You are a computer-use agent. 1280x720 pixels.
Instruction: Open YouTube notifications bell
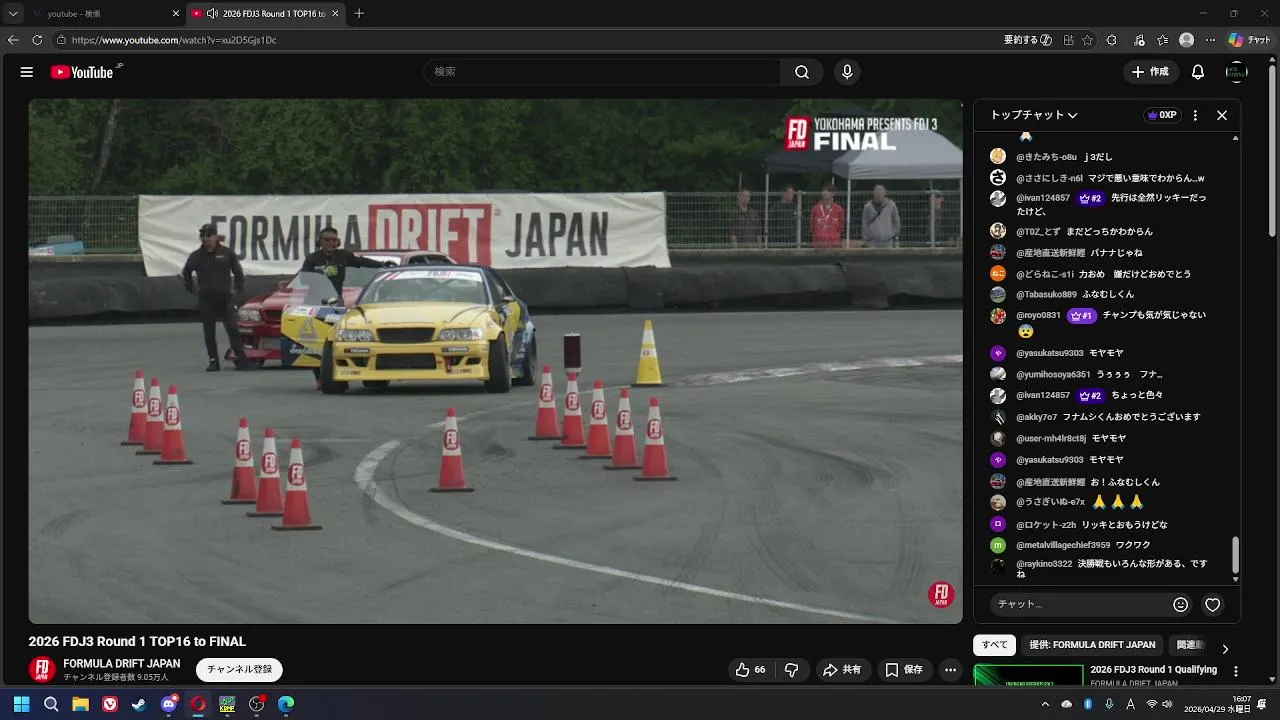[x=1198, y=72]
